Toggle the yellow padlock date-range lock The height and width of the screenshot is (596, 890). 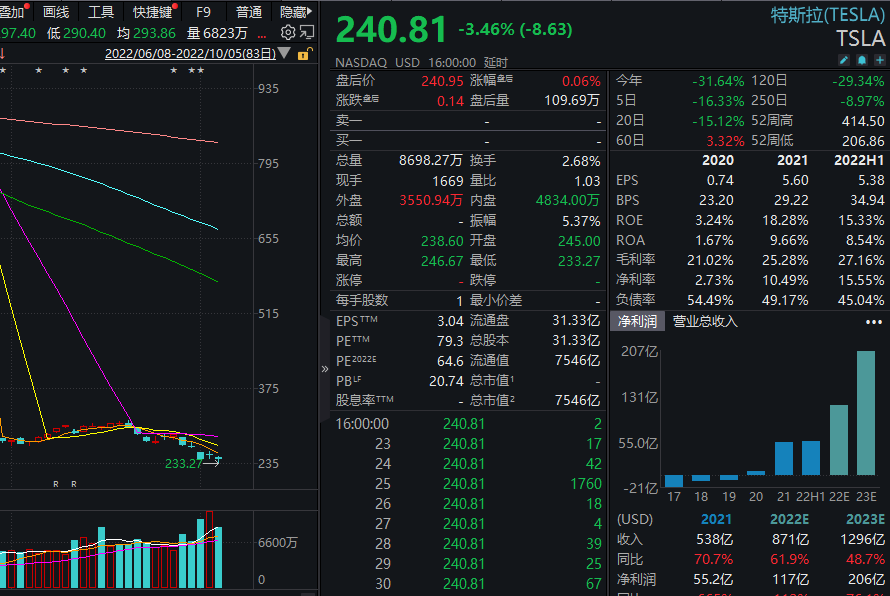[304, 54]
